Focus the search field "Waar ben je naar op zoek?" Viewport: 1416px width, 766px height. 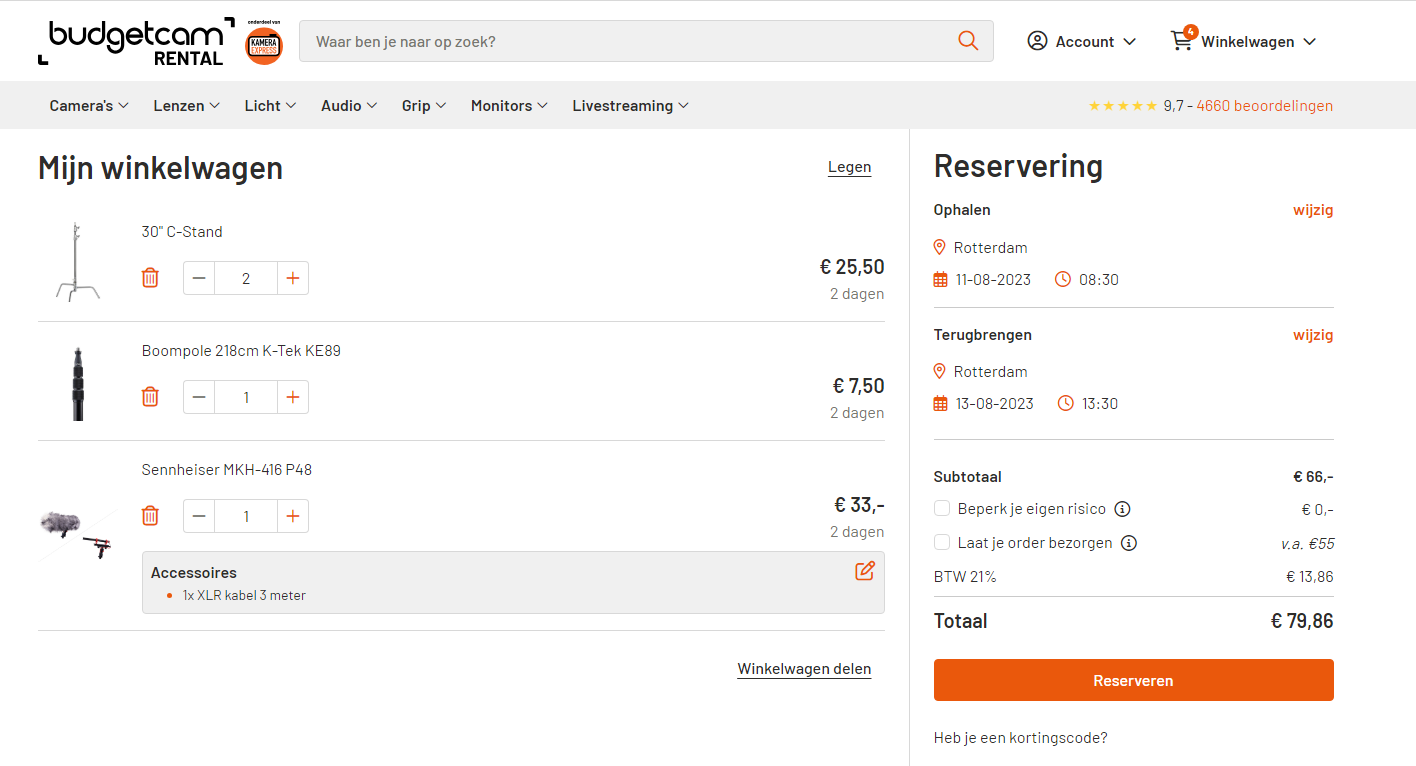coord(630,42)
